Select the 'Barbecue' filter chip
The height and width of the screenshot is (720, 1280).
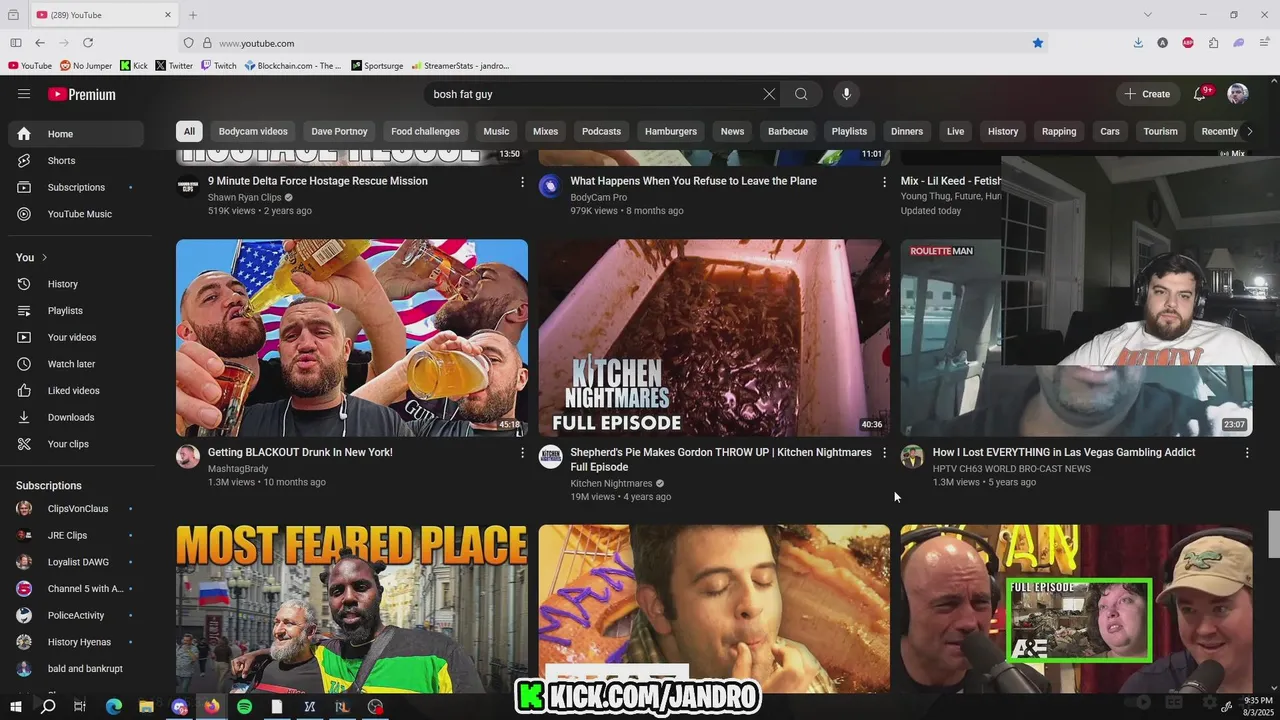click(788, 131)
